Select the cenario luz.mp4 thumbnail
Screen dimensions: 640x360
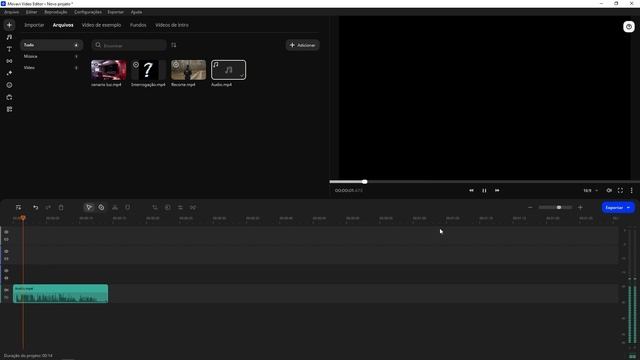point(109,70)
